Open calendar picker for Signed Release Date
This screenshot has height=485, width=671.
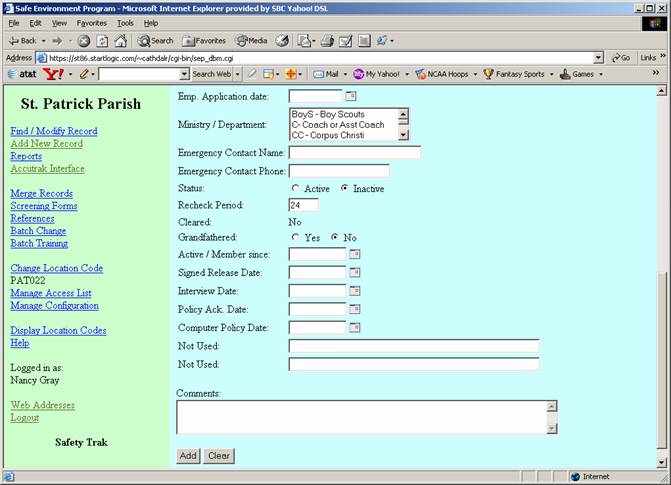click(353, 273)
